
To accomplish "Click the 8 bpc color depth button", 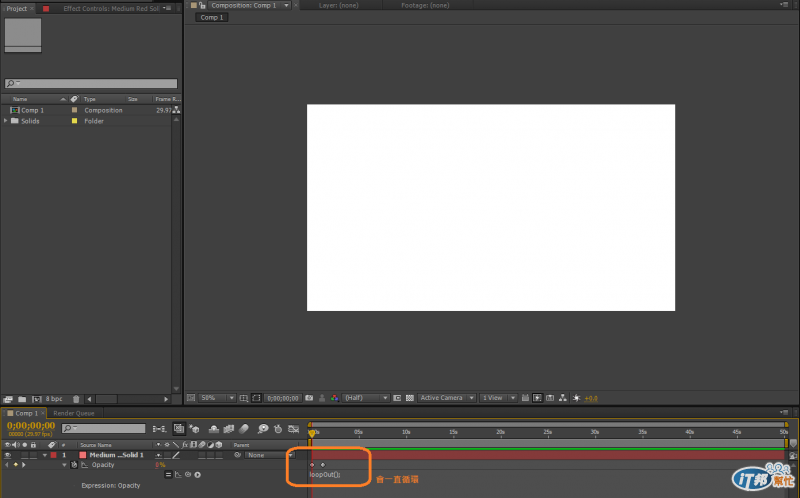I will [54, 399].
